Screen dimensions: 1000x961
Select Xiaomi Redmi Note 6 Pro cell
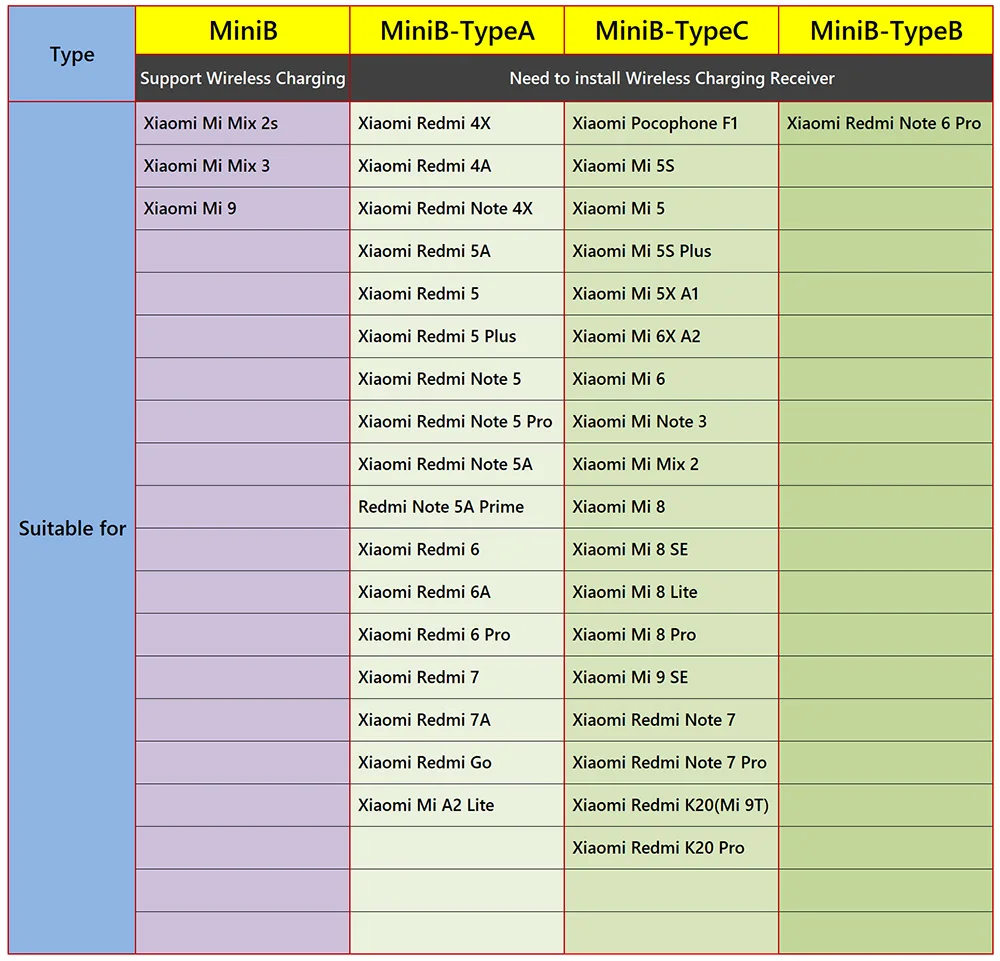pos(886,123)
